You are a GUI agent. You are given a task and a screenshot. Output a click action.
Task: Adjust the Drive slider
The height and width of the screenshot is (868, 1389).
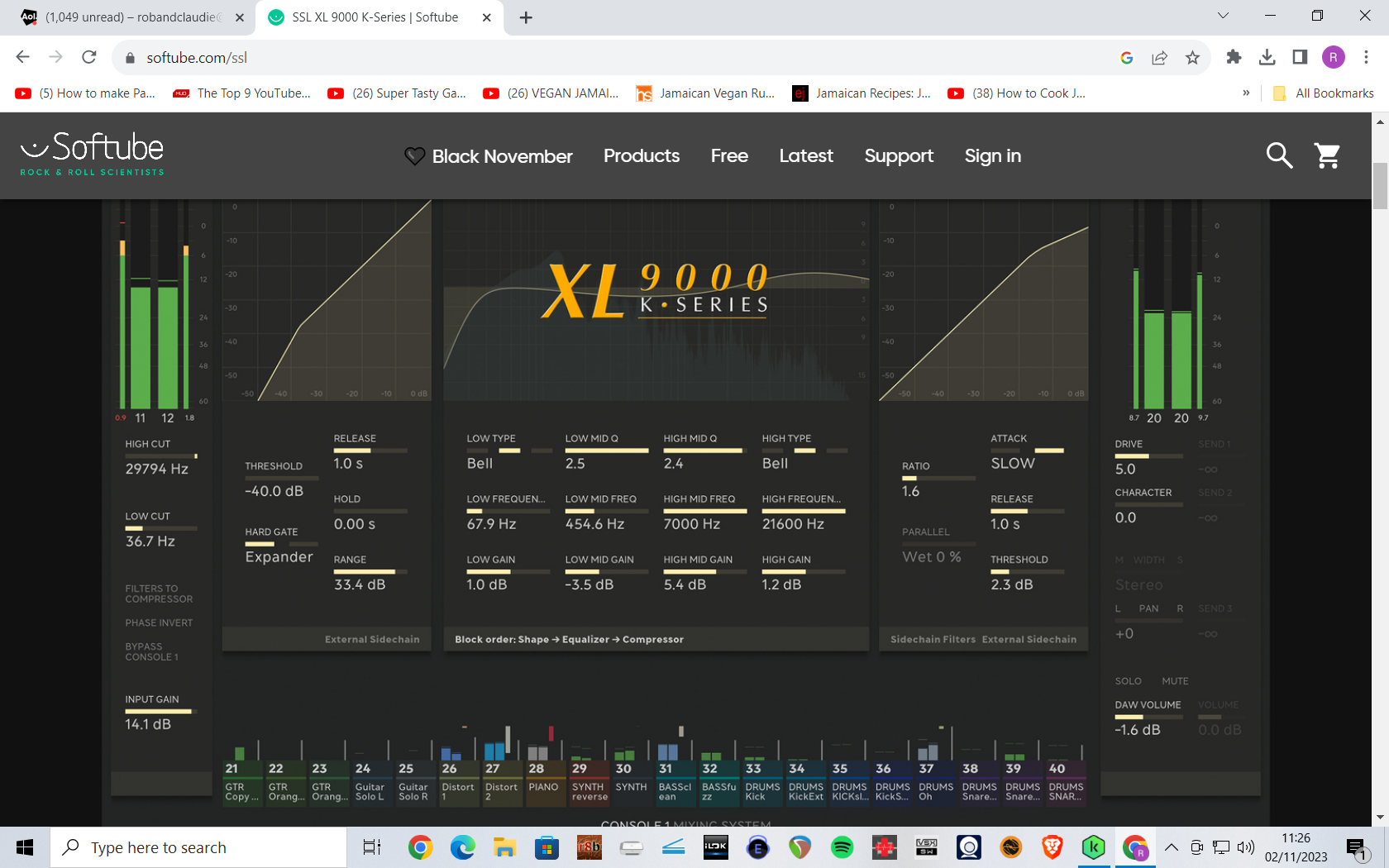tap(1150, 455)
